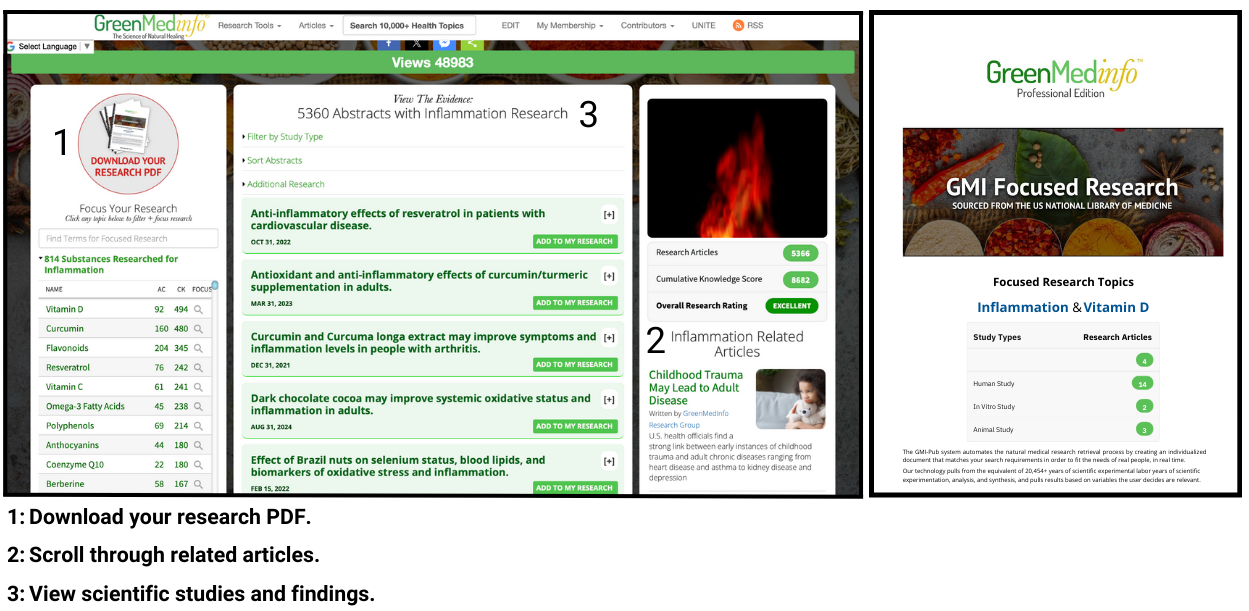Viewport: 1249px width, 611px height.
Task: Expand the resveratrol cardiovascular abstract with [+]
Action: (609, 214)
